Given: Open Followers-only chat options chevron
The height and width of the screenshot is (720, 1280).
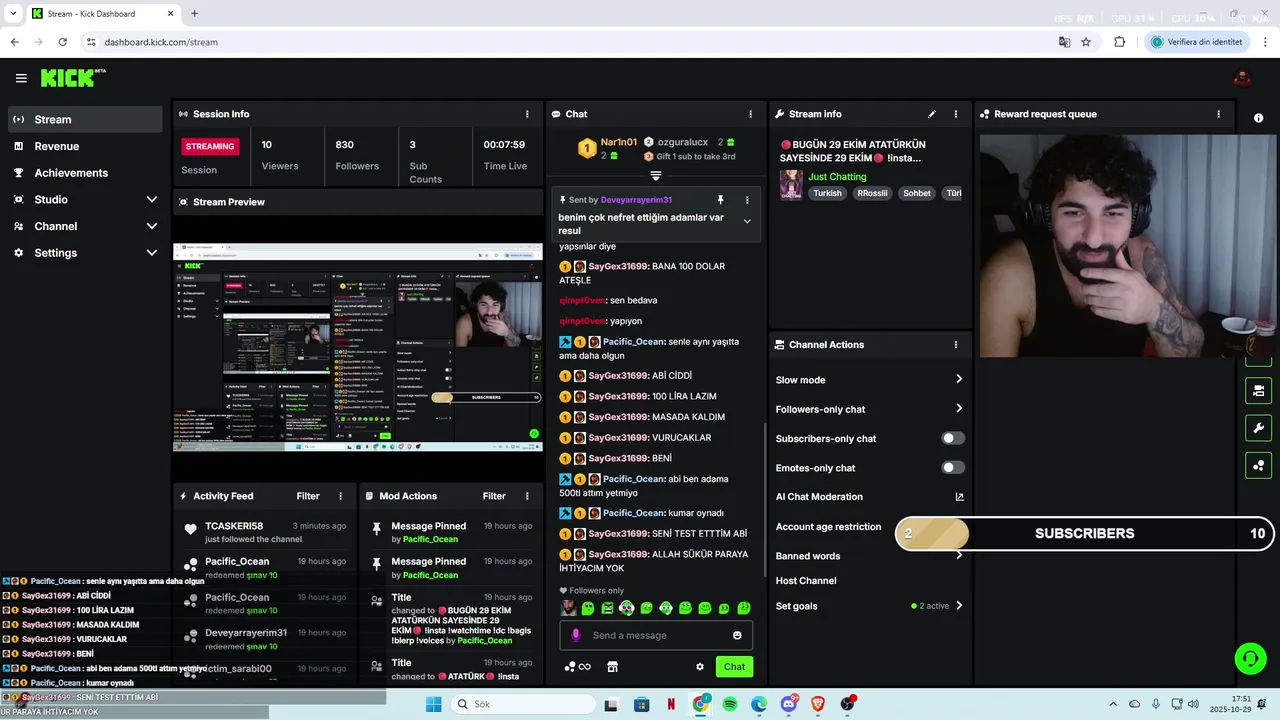Looking at the screenshot, I should [958, 409].
